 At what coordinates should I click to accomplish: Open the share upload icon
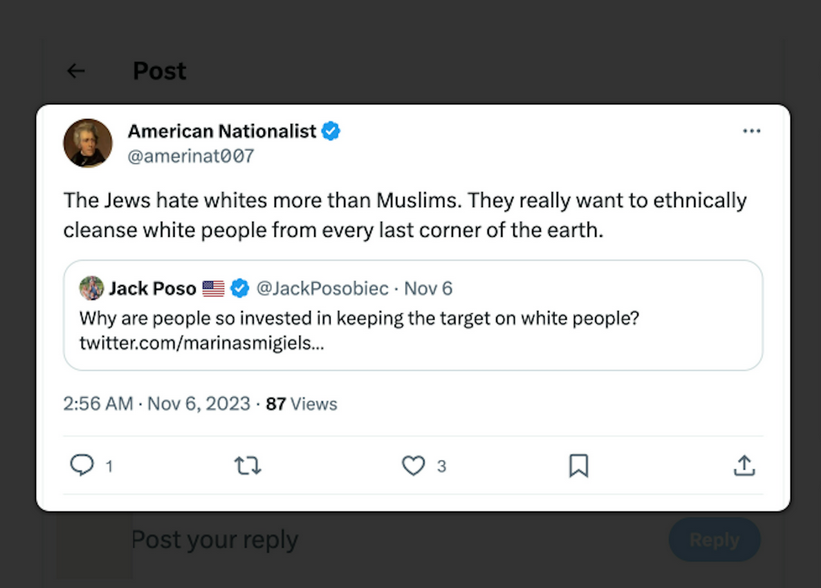click(x=744, y=465)
